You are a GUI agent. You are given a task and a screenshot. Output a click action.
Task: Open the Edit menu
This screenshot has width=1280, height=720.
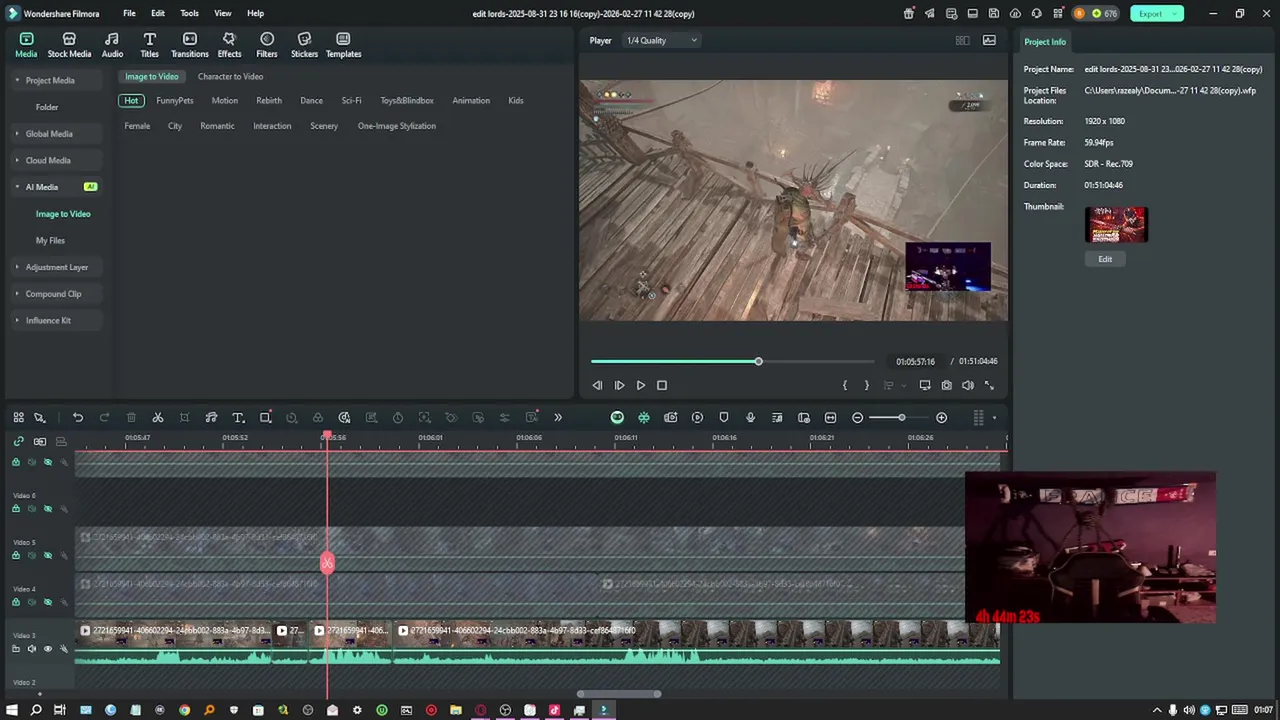tap(158, 14)
